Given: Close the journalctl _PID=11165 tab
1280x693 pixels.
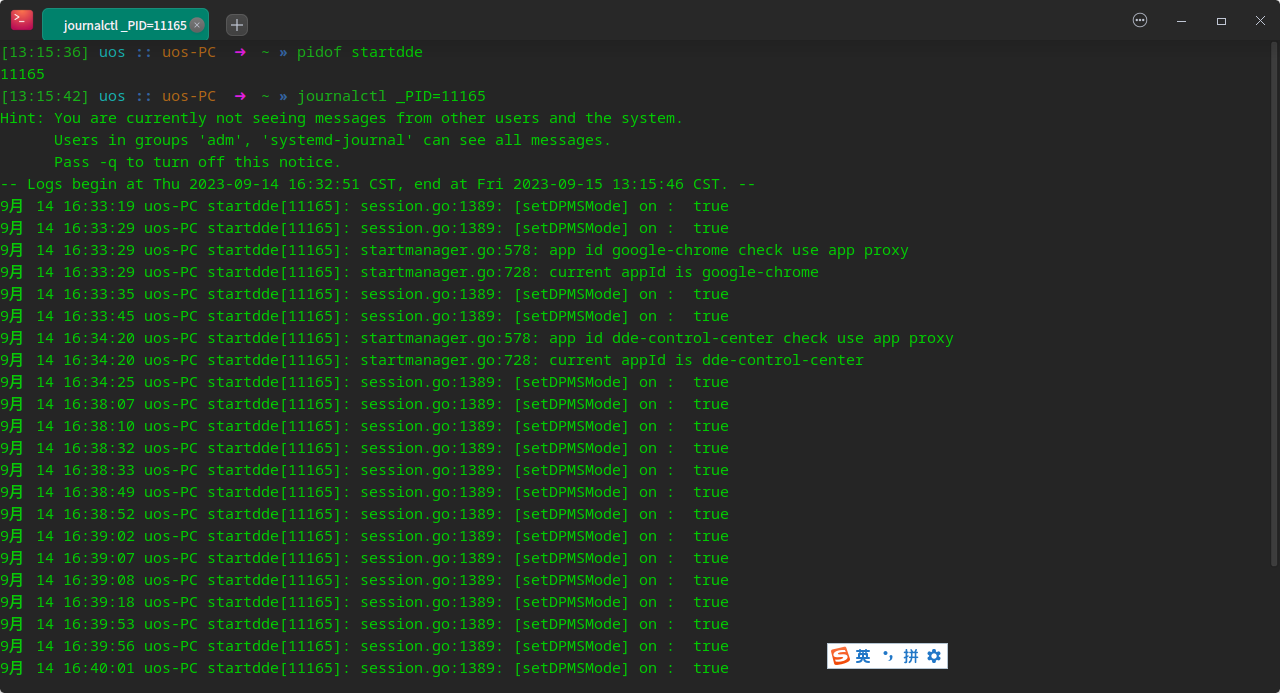Looking at the screenshot, I should 197,25.
